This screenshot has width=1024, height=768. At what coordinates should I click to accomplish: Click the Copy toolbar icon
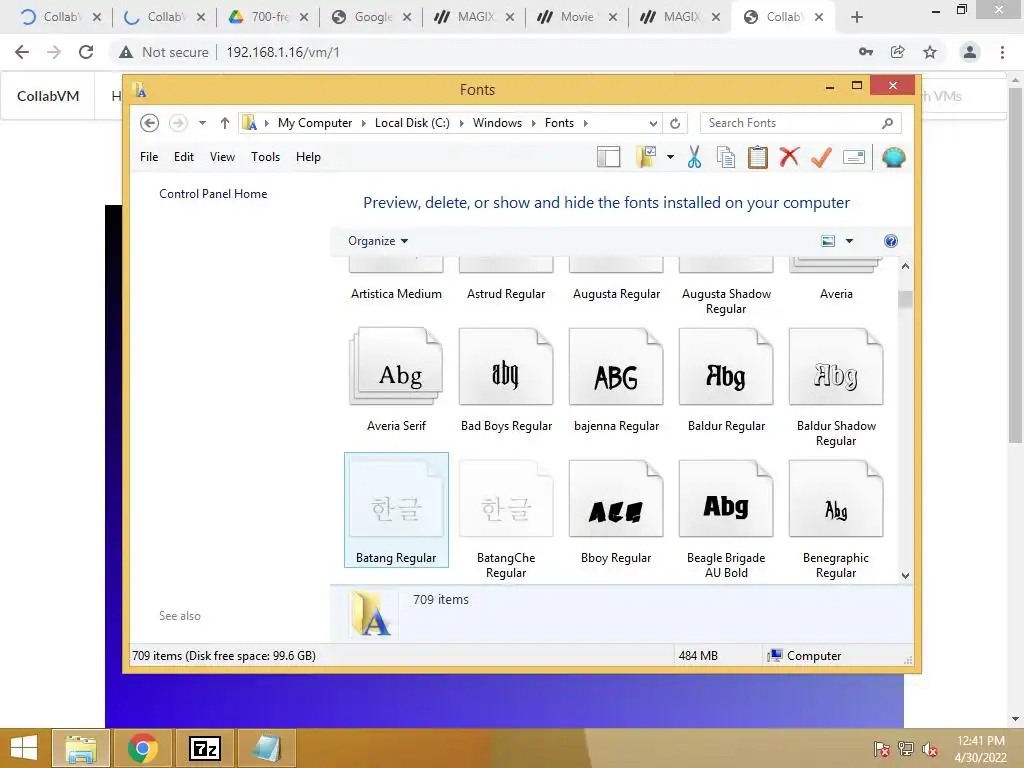coord(726,157)
